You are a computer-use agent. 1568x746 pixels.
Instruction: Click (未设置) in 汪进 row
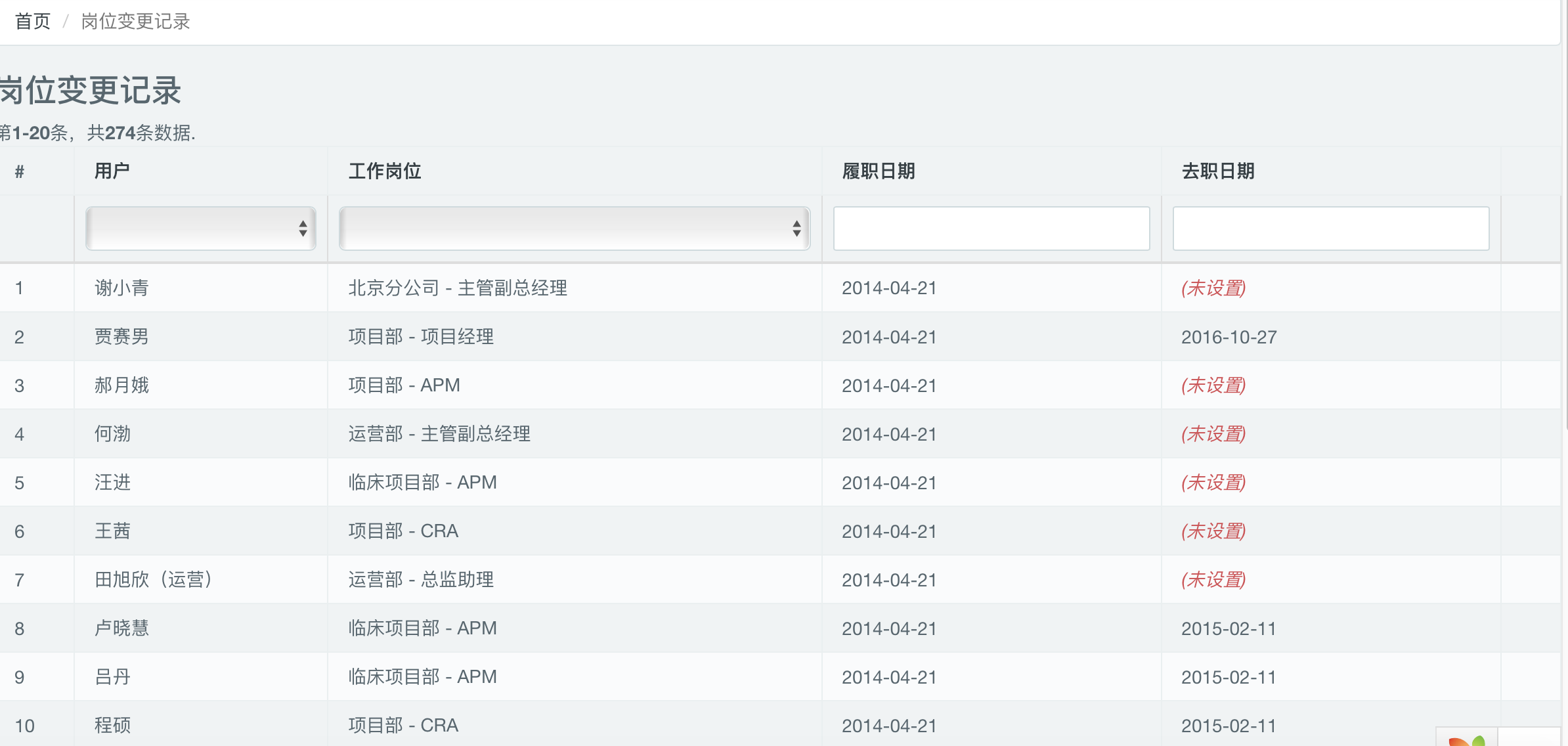click(x=1213, y=482)
